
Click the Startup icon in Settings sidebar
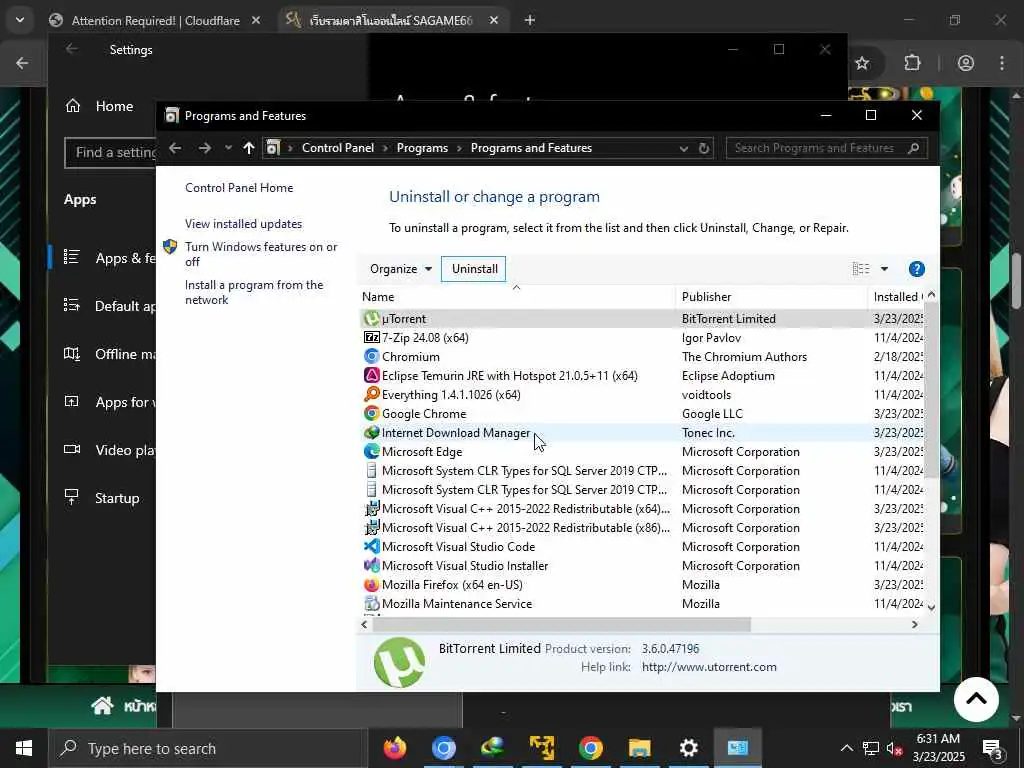coord(72,498)
